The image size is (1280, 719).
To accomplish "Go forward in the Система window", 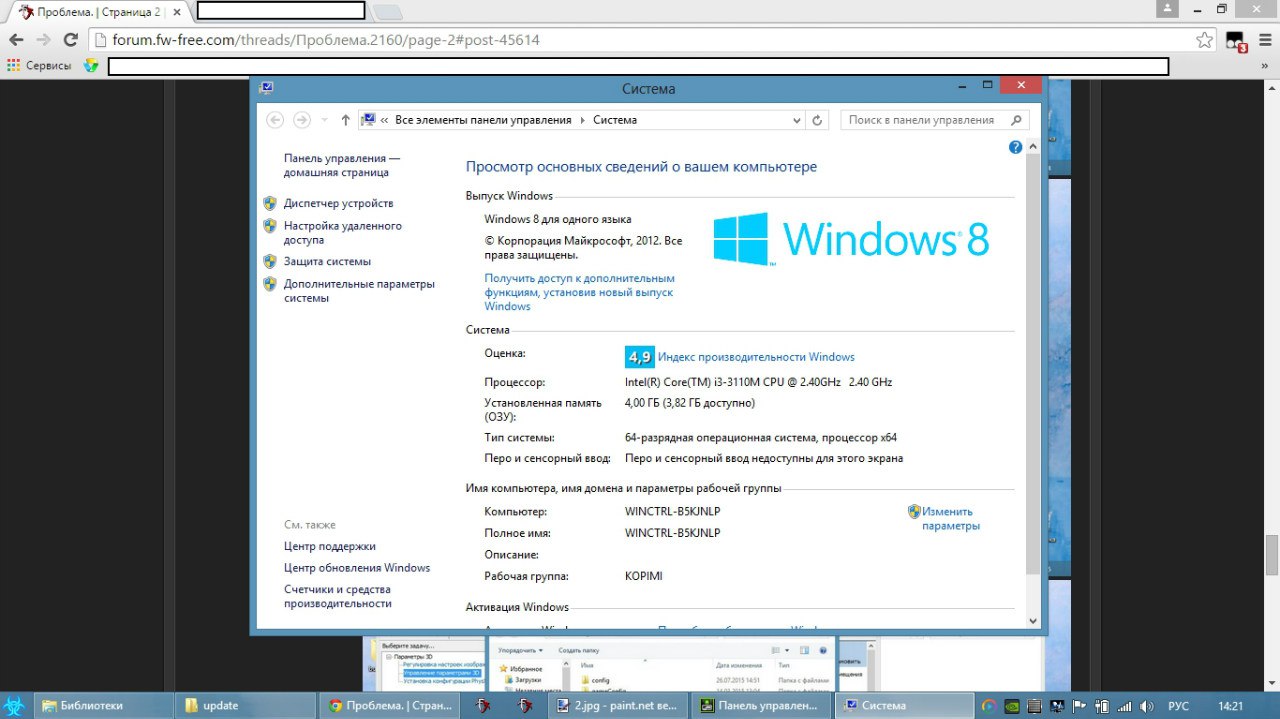I will coord(301,120).
